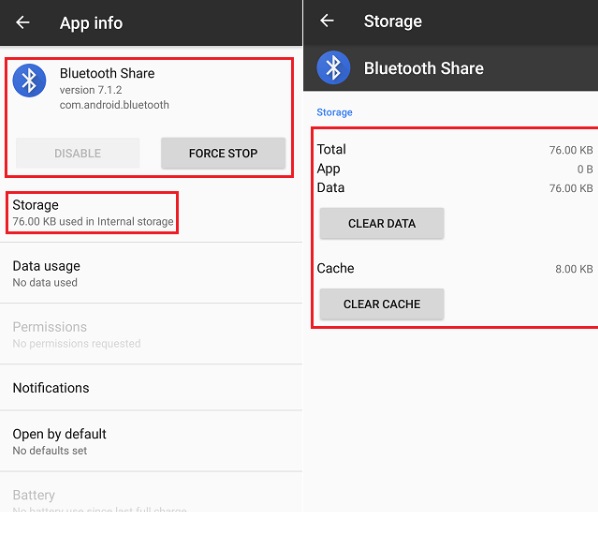
Task: Click 'Bluetooth Share' title in Storage screen
Action: (x=424, y=68)
